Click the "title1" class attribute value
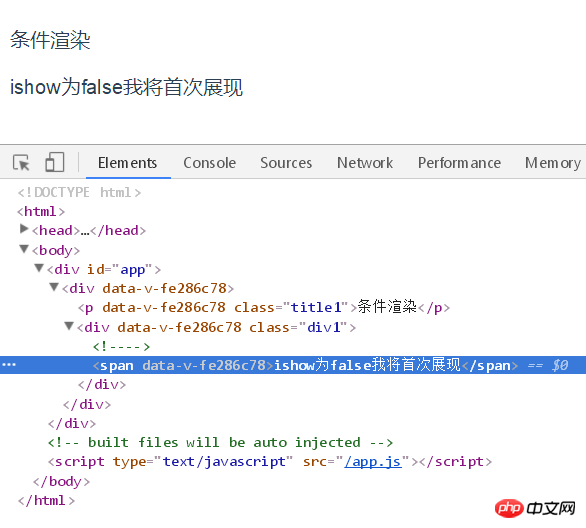 pyautogui.click(x=316, y=308)
